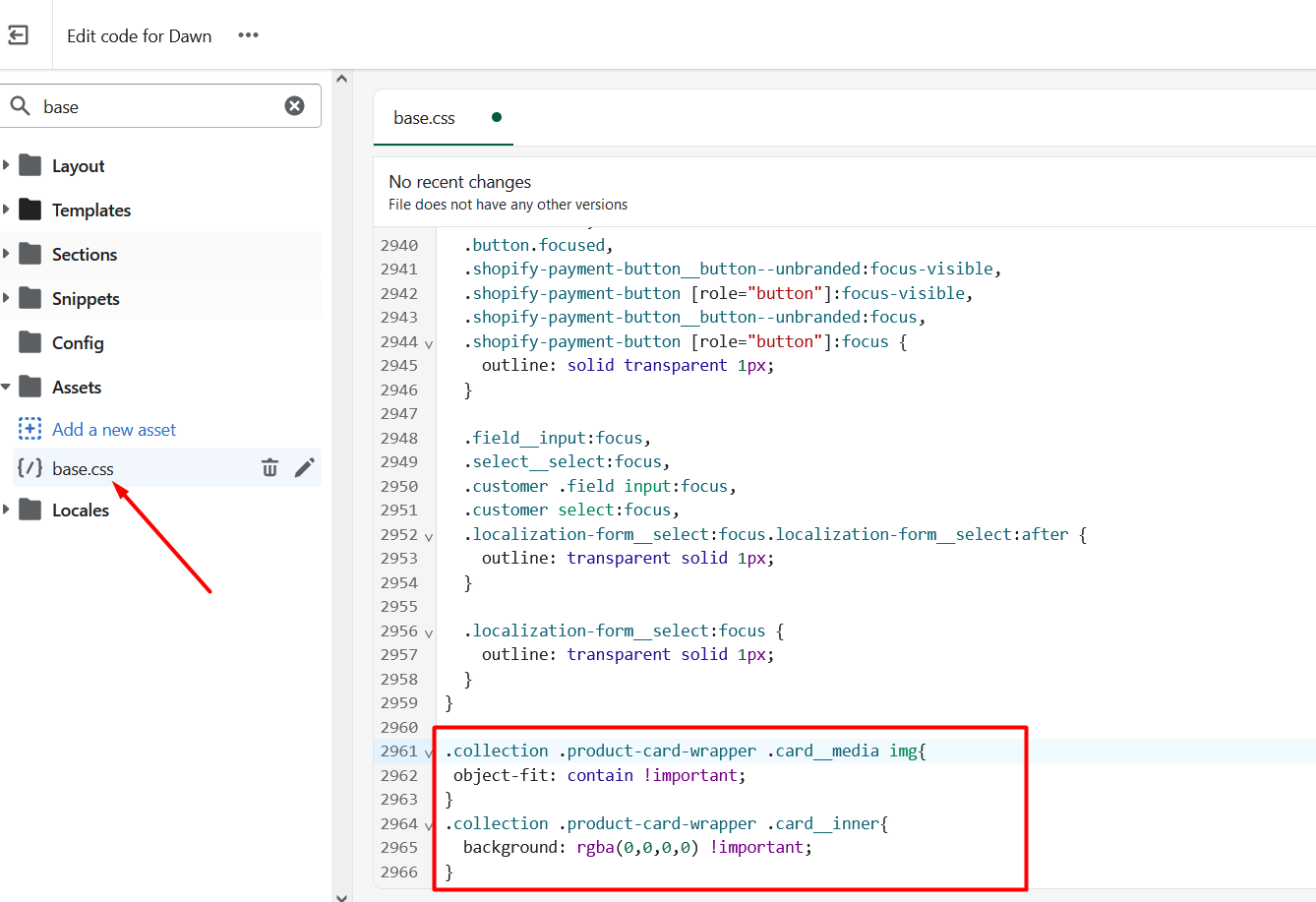1316x902 pixels.
Task: Place cursor on 'background: rgba(0,0,0,0)' line
Action: coord(637,847)
